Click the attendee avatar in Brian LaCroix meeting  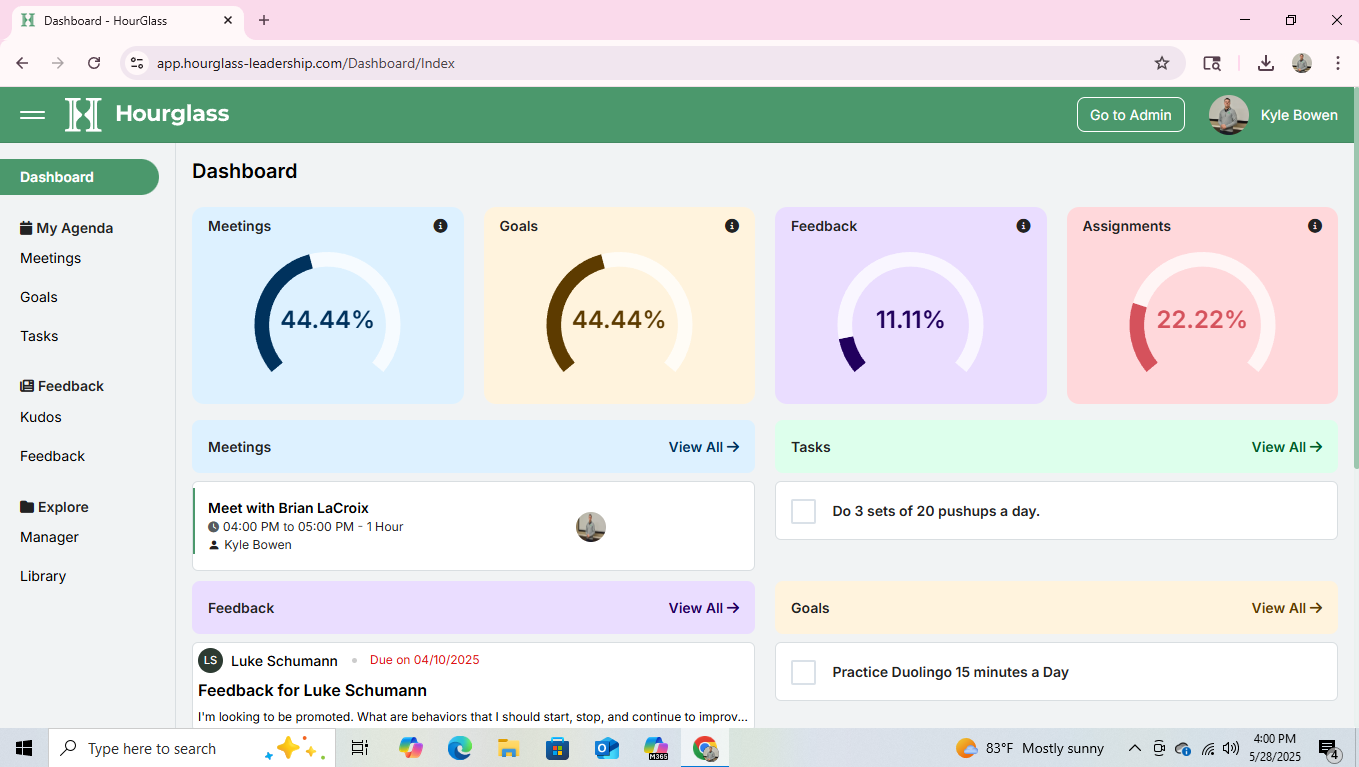[x=591, y=527]
